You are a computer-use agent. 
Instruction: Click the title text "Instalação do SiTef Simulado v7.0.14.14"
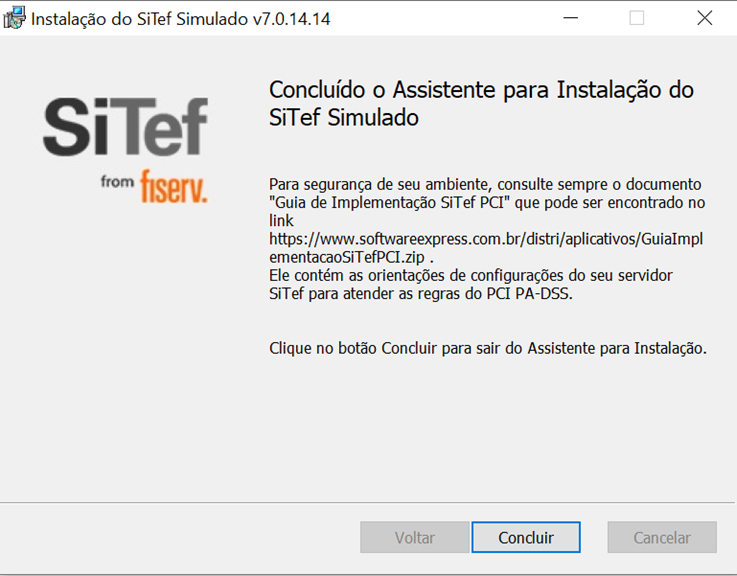tap(180, 19)
